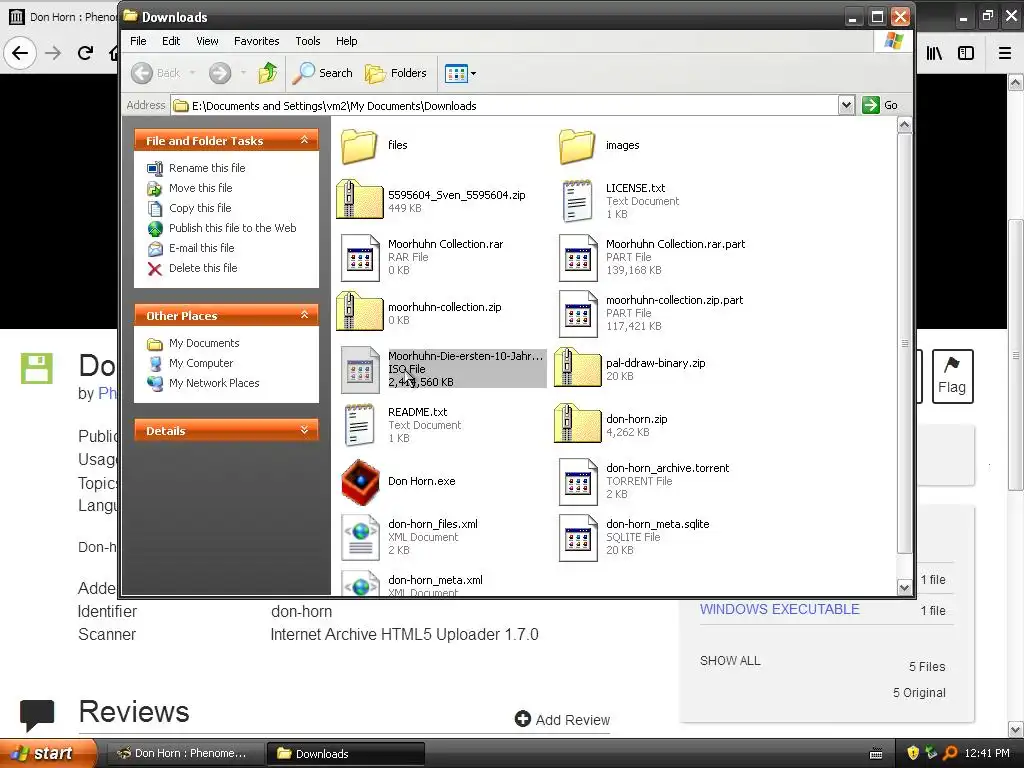The height and width of the screenshot is (768, 1024).
Task: Collapse the Other Places panel
Action: 304,315
